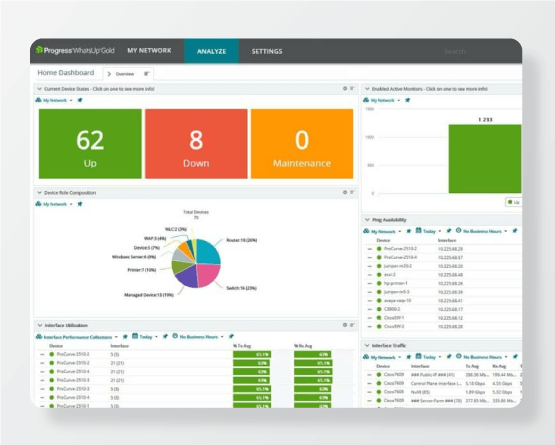
Task: Click the esxi-2 status dot
Action: coord(379,275)
